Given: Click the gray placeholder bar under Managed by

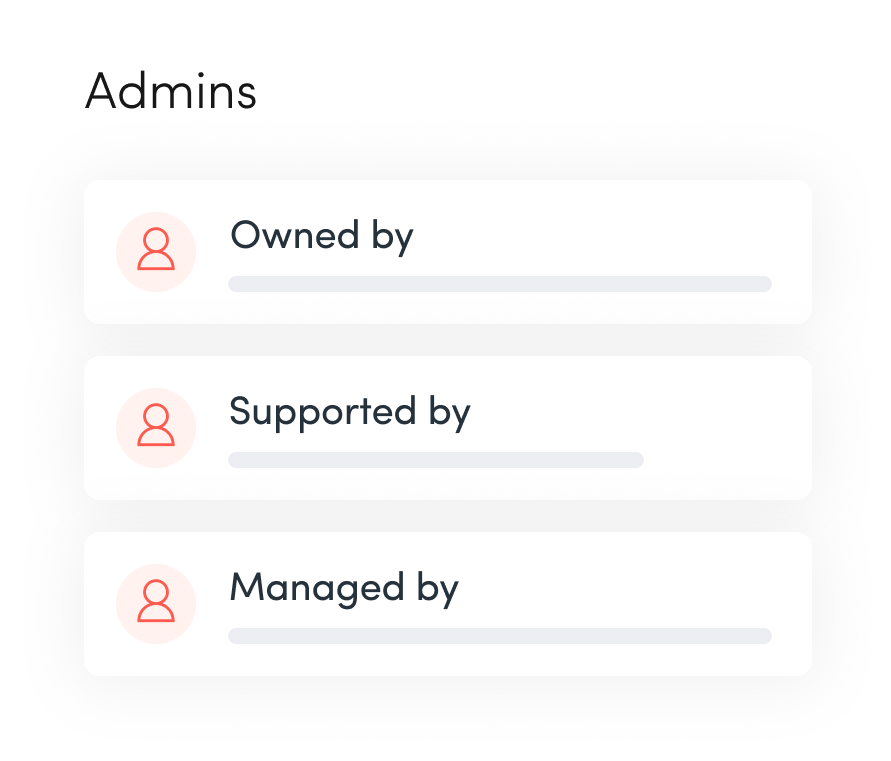Looking at the screenshot, I should pos(499,636).
